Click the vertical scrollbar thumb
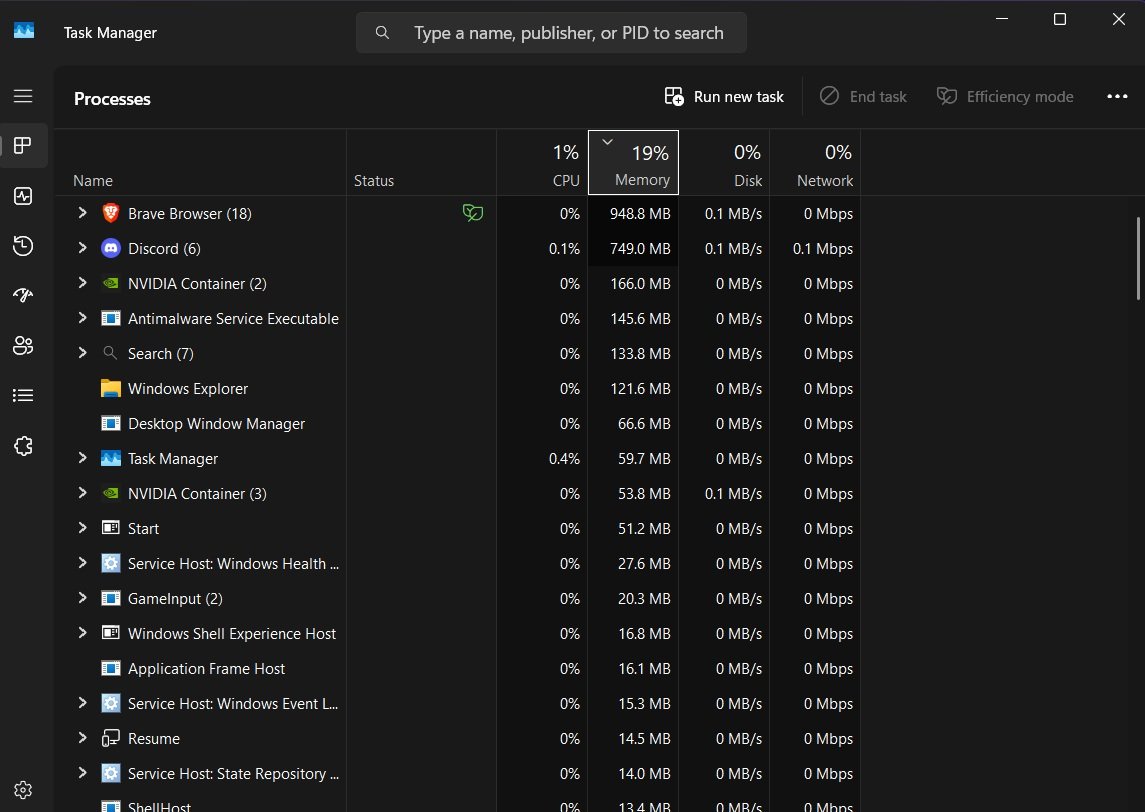This screenshot has width=1145, height=812. [x=1138, y=258]
